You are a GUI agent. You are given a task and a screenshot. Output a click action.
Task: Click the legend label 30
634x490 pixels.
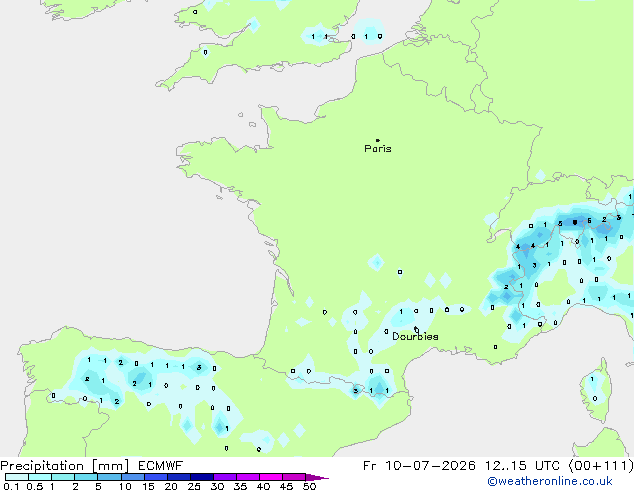[217, 486]
